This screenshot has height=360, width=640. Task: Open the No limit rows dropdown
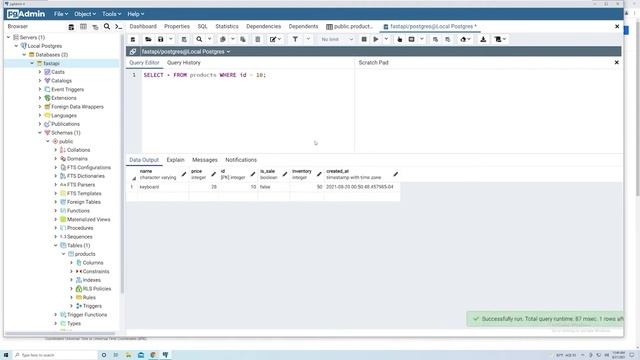(336, 39)
